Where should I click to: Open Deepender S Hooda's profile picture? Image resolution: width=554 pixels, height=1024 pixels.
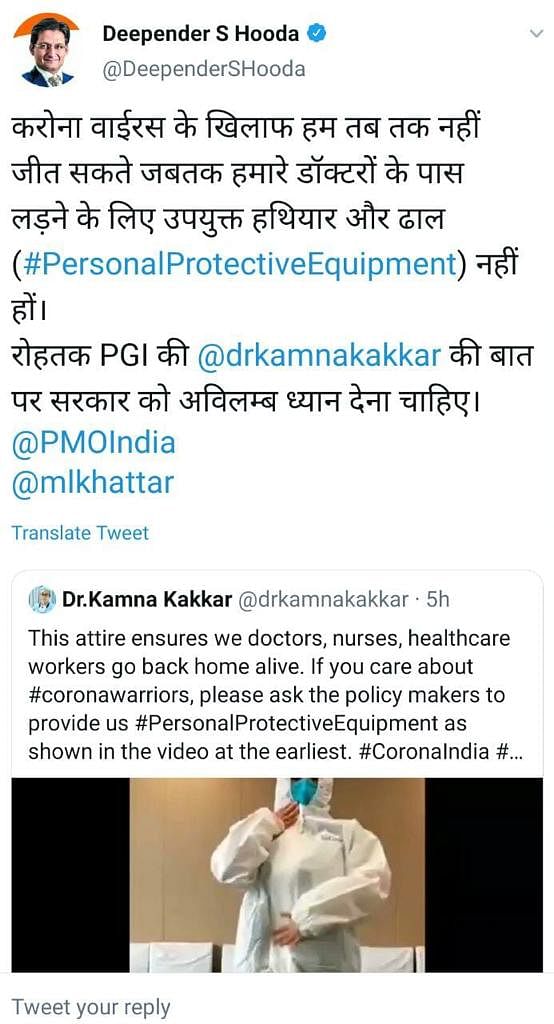[46, 50]
